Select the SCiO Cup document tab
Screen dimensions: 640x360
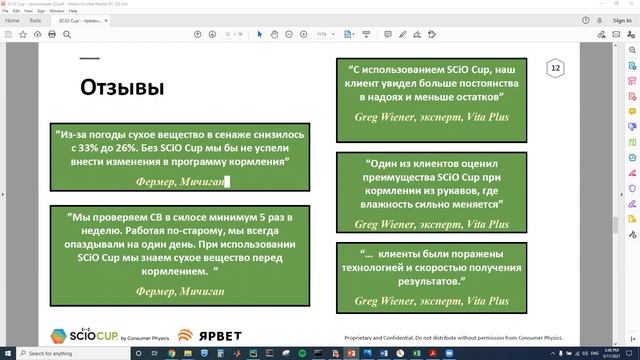[x=79, y=20]
